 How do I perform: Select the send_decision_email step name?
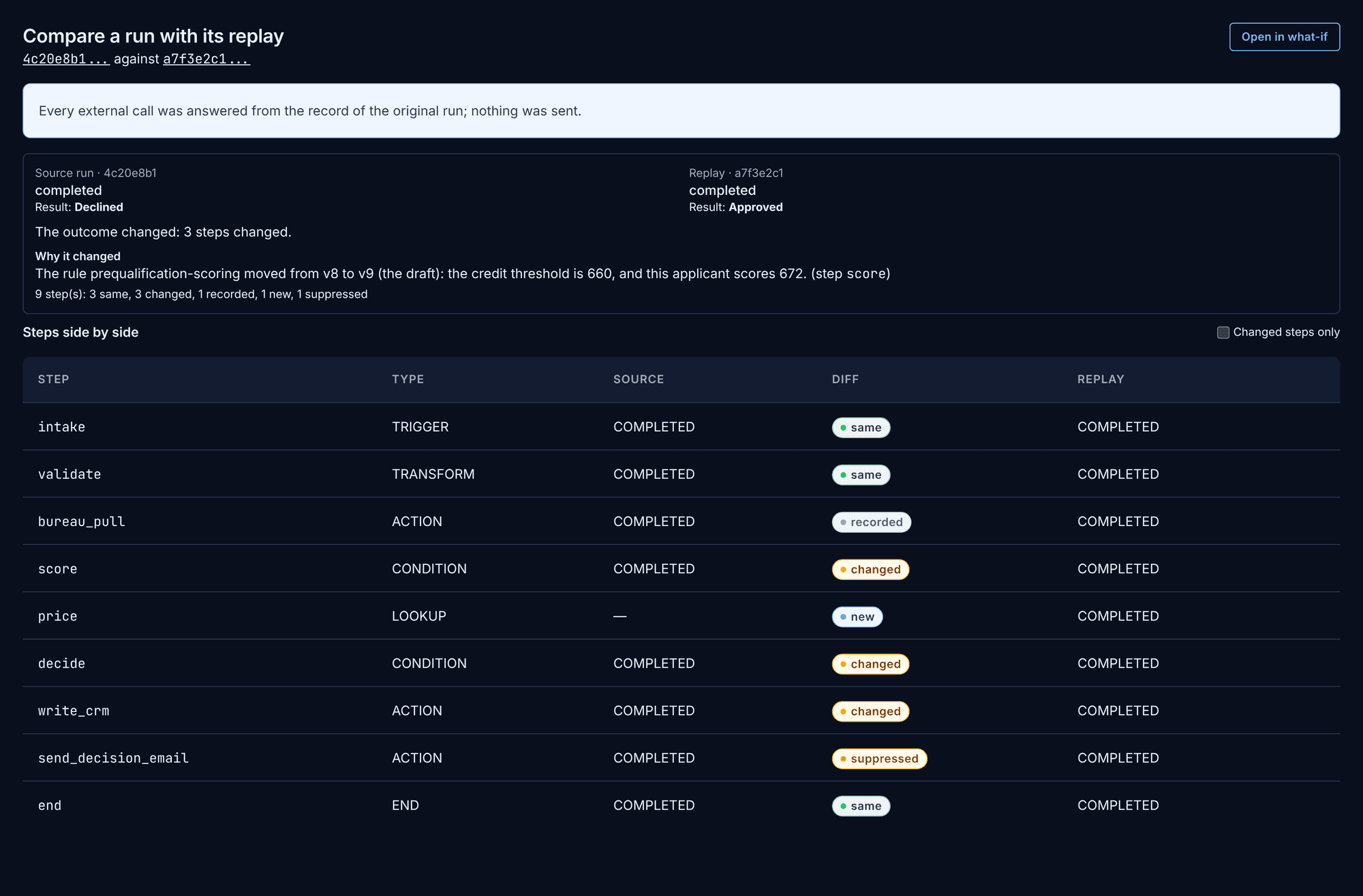[x=113, y=758]
